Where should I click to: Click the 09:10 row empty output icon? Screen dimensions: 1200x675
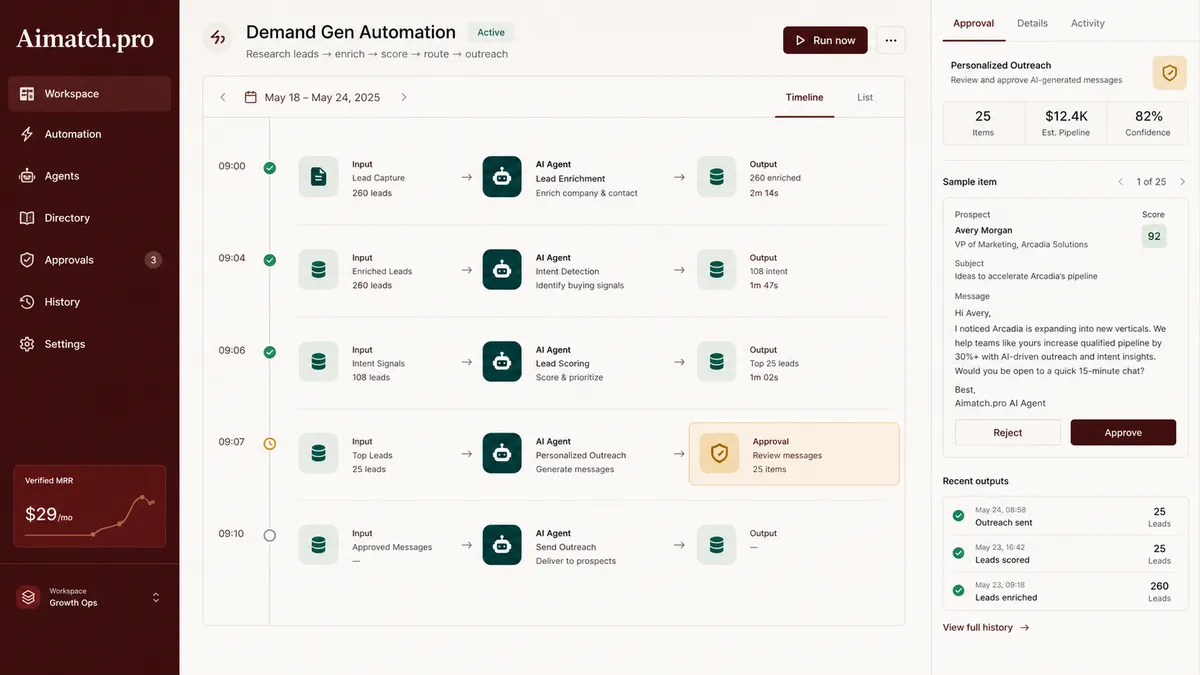(x=716, y=545)
